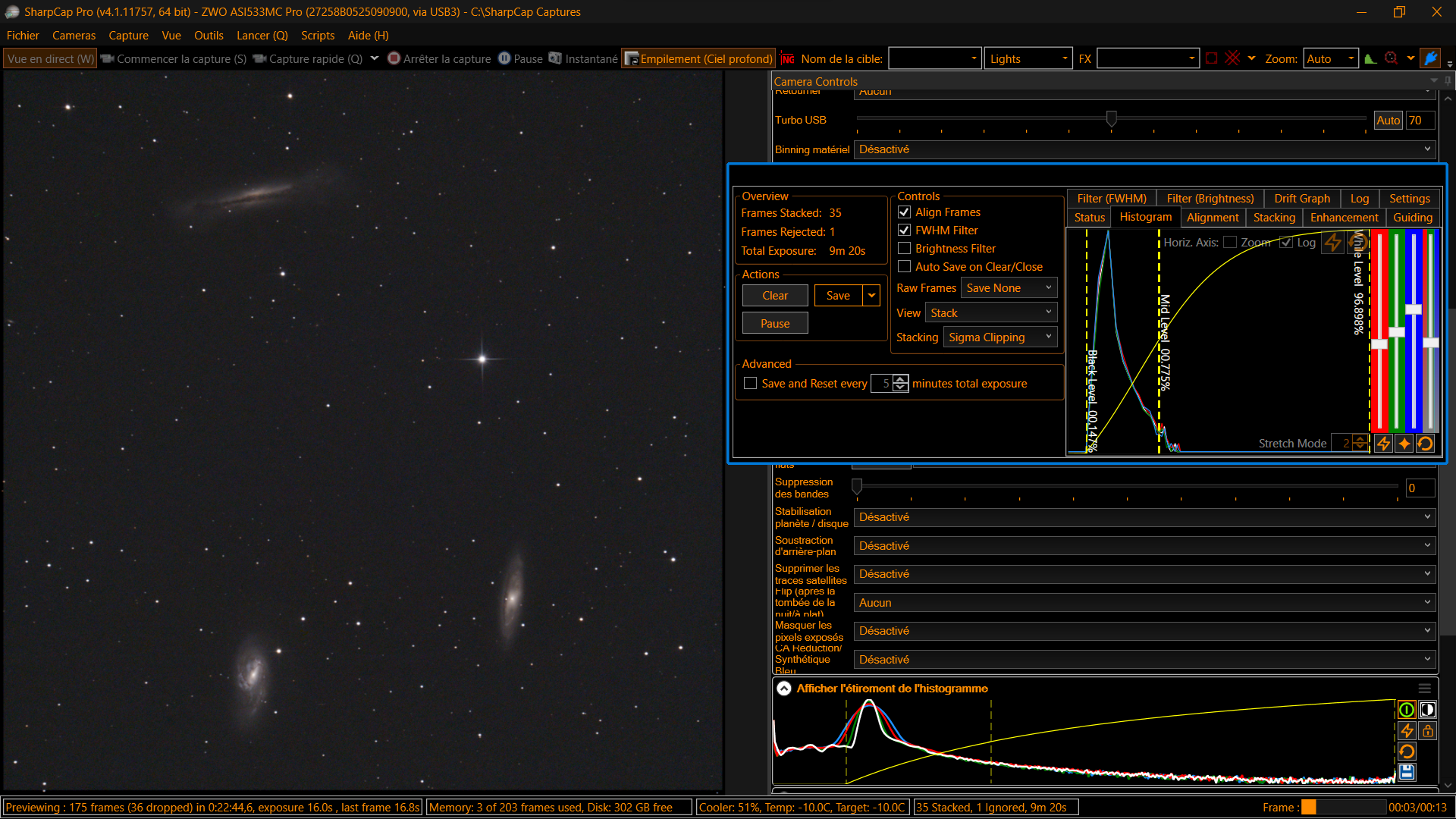The width and height of the screenshot is (1456, 819).
Task: Click the Clear button in Actions
Action: coord(775,296)
